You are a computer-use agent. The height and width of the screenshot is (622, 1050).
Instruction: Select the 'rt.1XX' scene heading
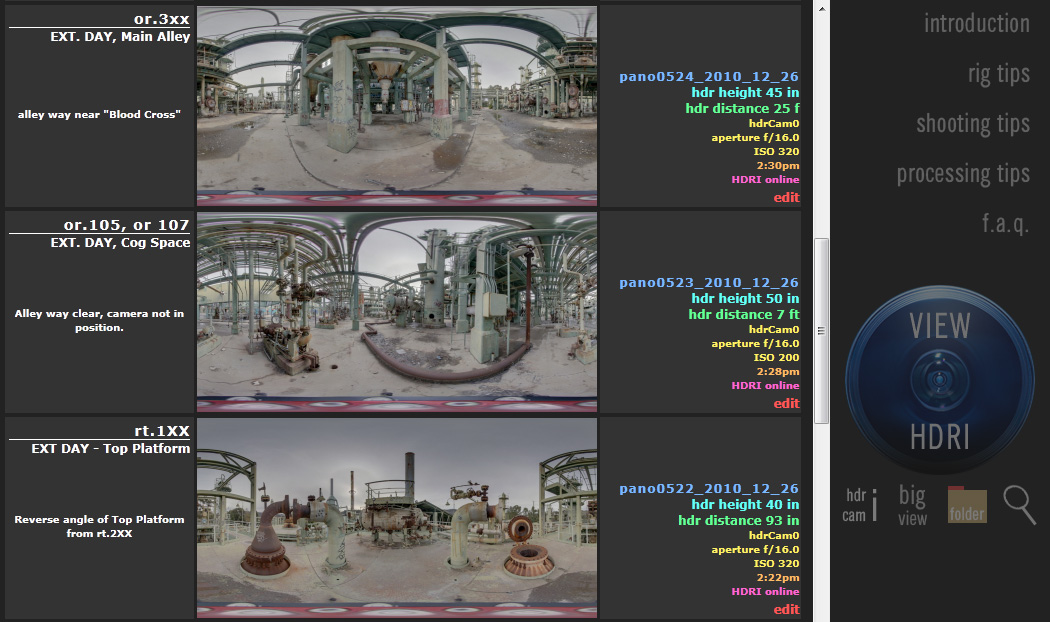pyautogui.click(x=161, y=431)
